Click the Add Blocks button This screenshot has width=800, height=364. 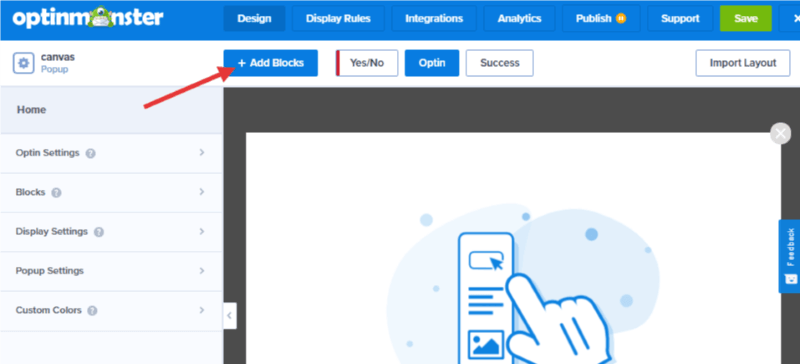[270, 63]
